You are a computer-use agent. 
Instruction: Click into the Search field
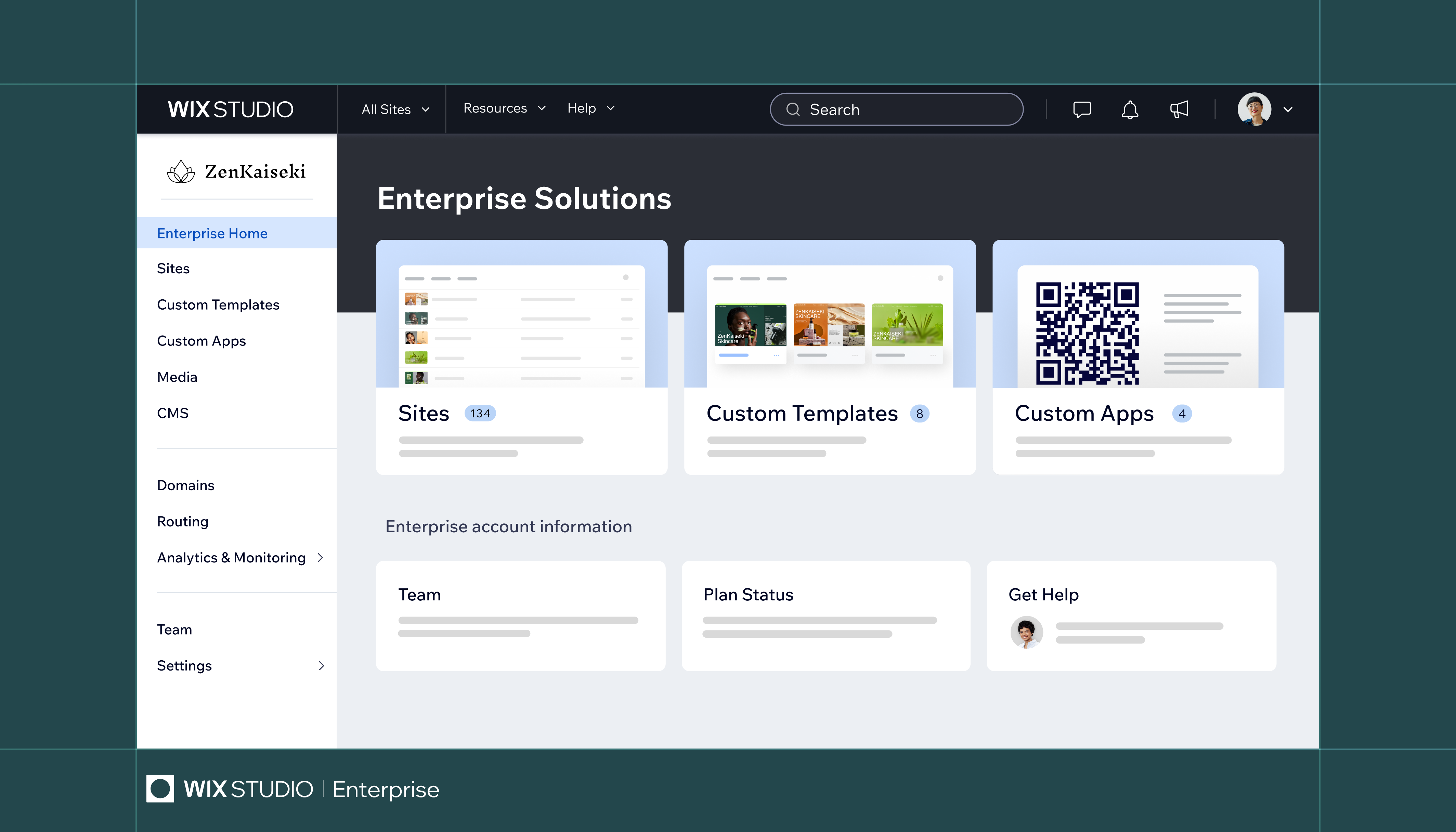tap(909, 109)
